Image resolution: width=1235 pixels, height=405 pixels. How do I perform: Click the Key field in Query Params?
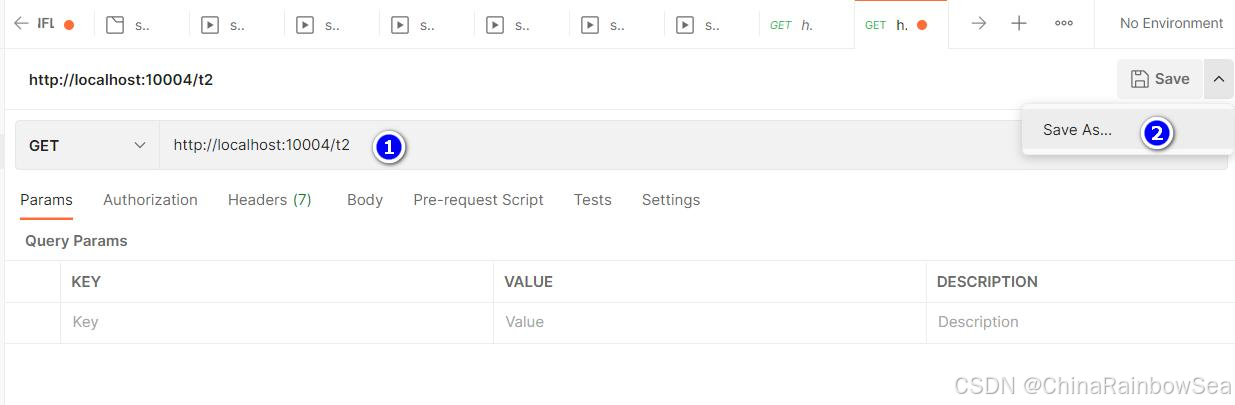tap(276, 322)
